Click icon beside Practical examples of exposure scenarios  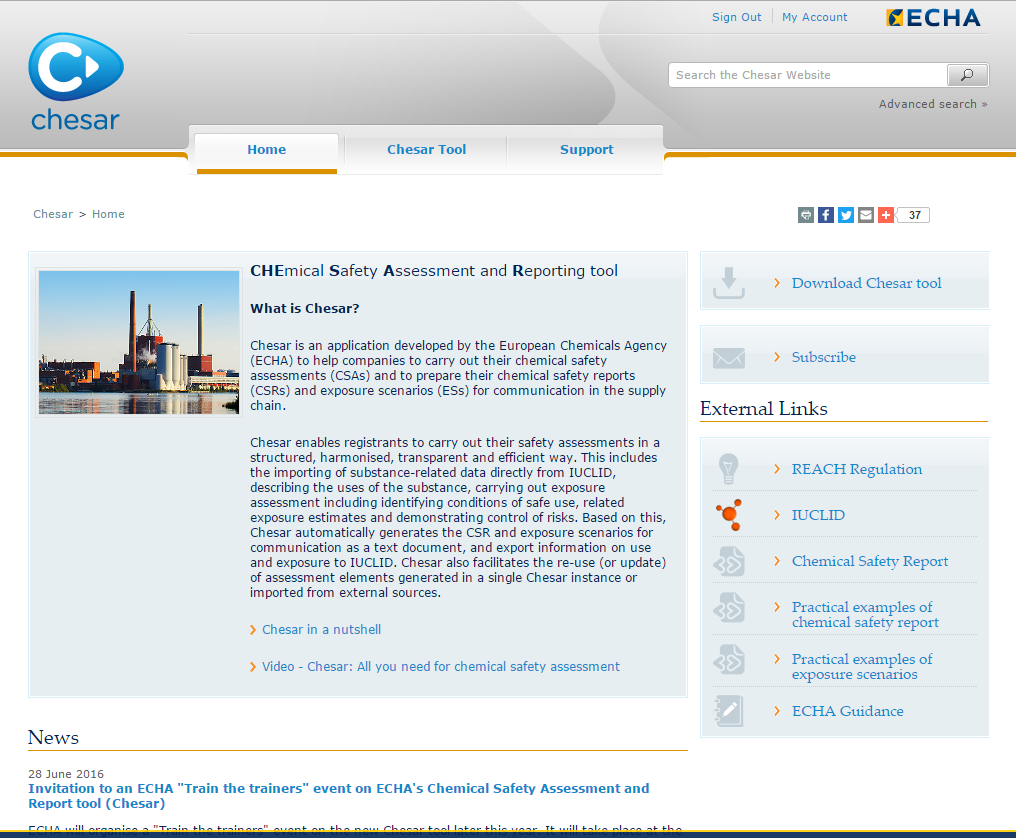pos(729,660)
